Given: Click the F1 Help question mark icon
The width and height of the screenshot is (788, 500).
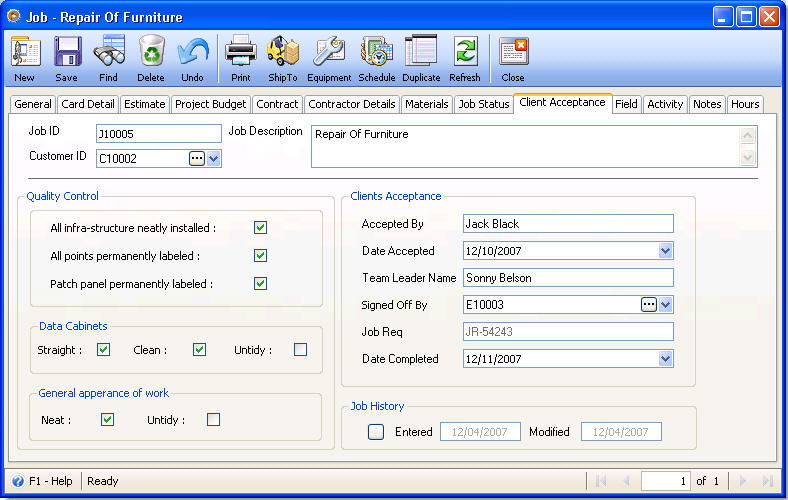Looking at the screenshot, I should point(18,481).
